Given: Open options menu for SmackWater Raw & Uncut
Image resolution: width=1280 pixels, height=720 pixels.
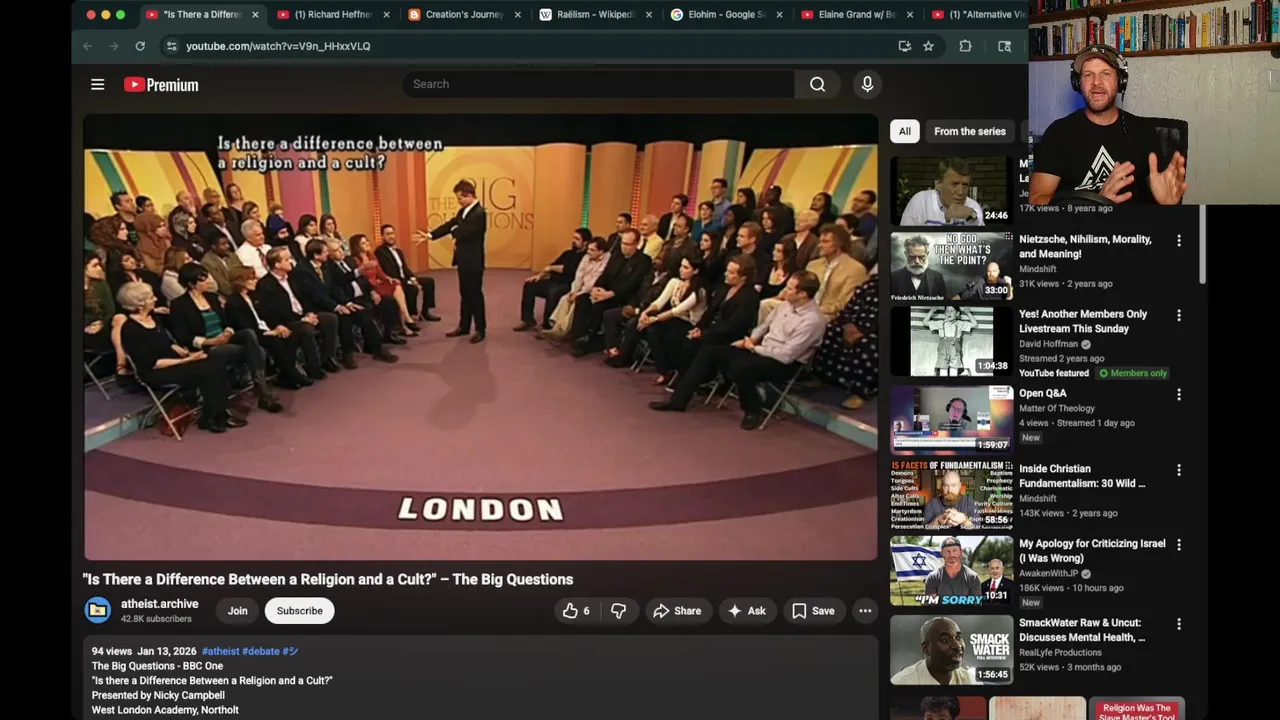Looking at the screenshot, I should click(x=1178, y=624).
